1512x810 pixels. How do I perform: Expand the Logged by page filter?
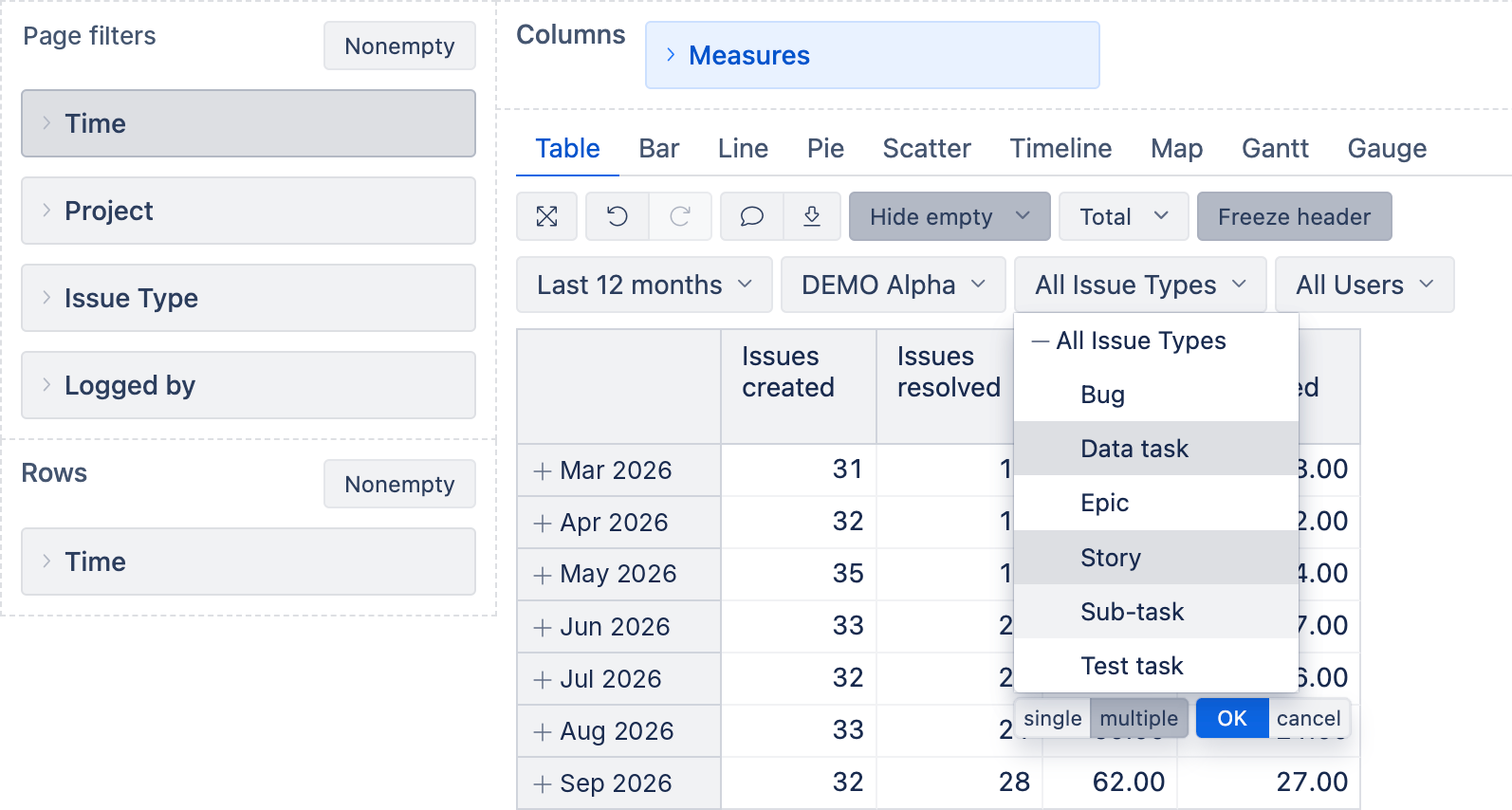click(46, 385)
